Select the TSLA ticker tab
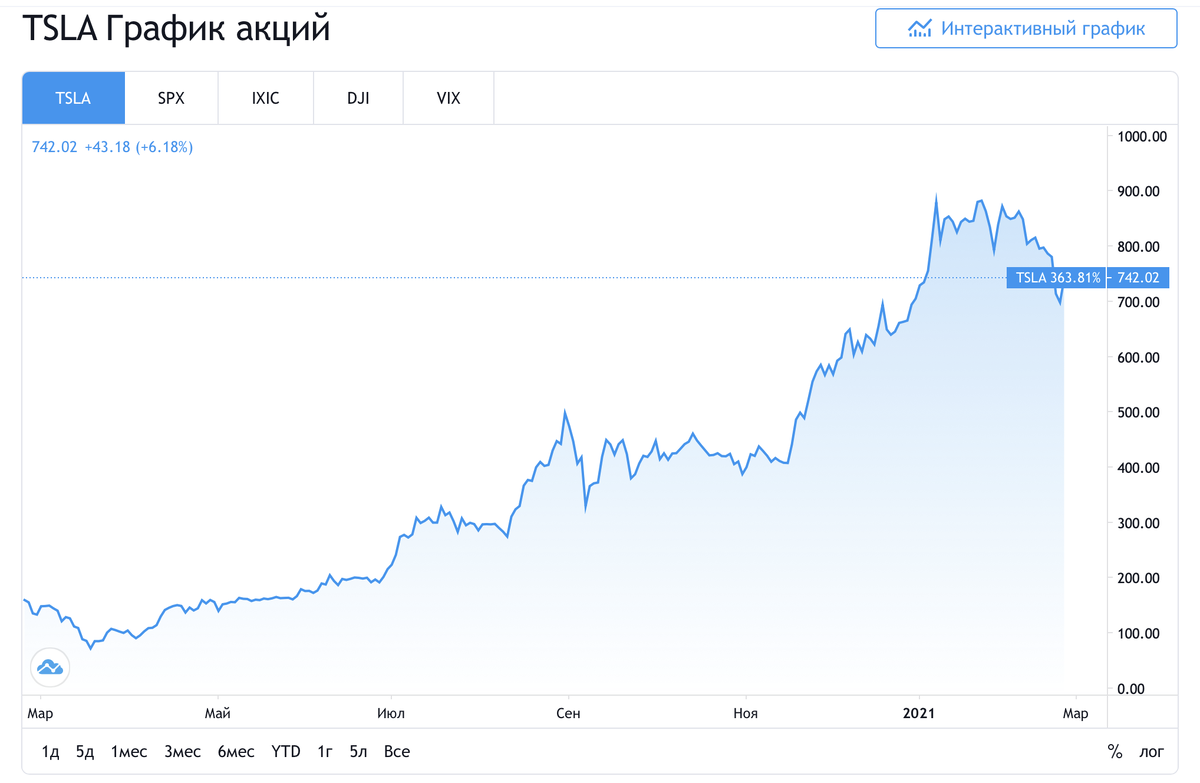Image resolution: width=1200 pixels, height=783 pixels. 72,97
